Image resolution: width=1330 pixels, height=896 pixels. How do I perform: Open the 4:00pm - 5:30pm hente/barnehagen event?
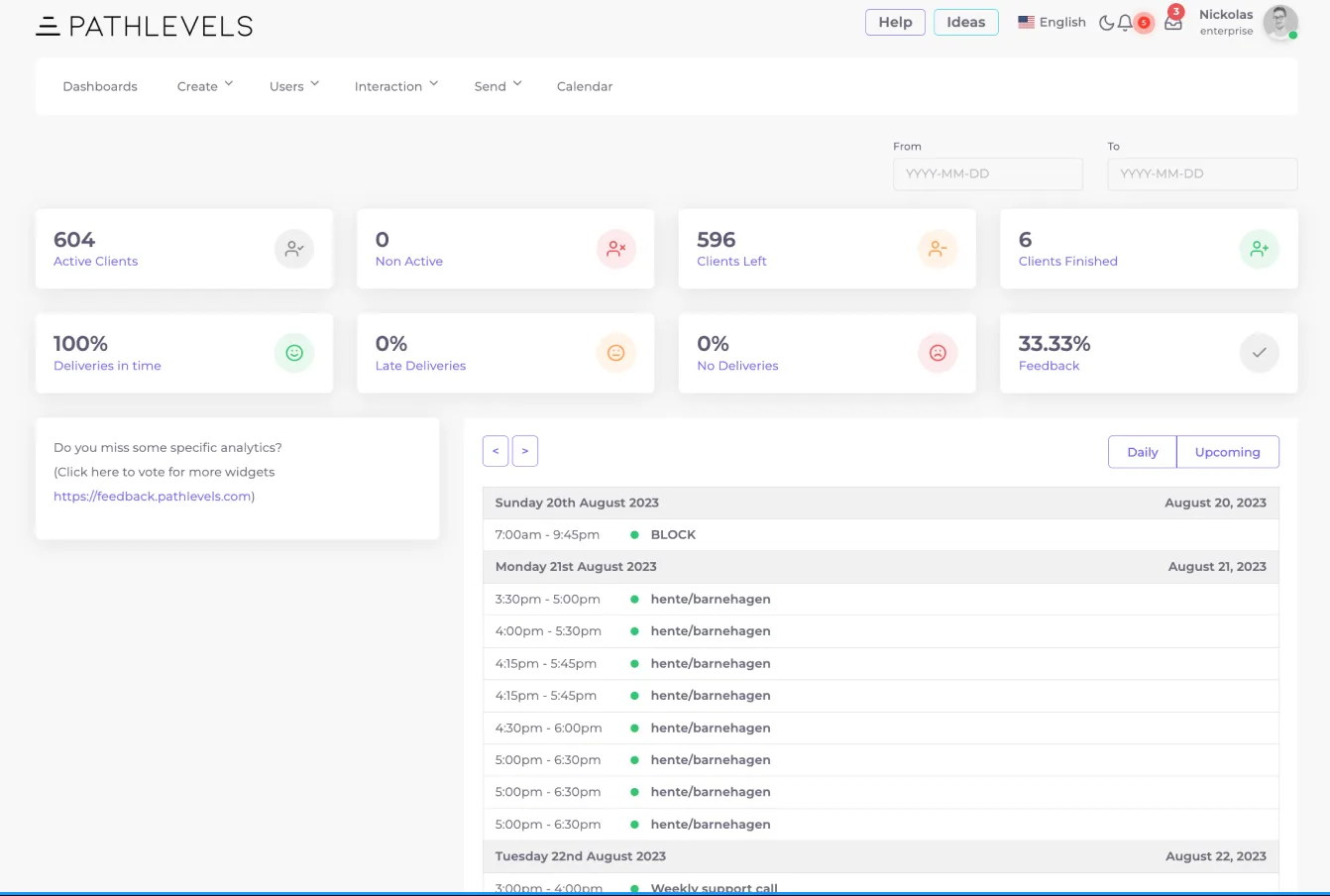point(881,631)
